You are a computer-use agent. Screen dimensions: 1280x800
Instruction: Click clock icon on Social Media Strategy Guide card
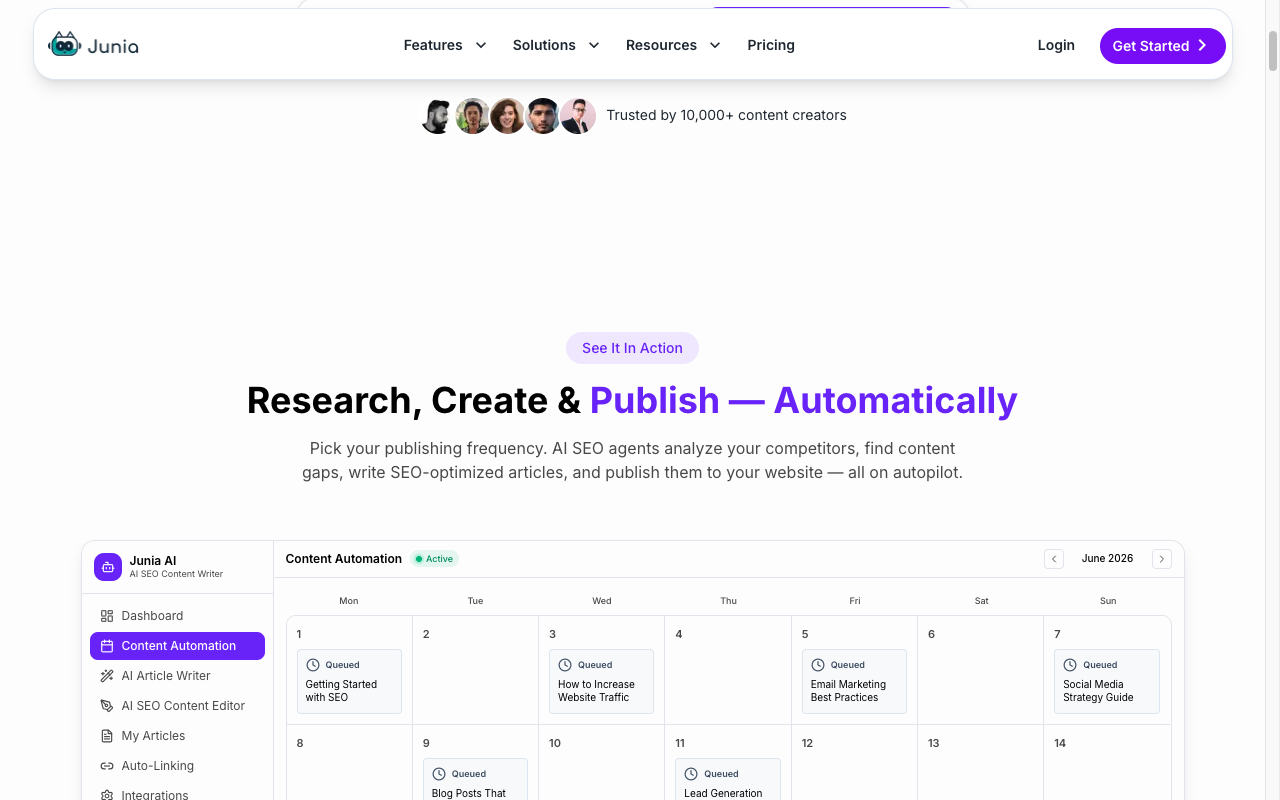[x=1070, y=665]
